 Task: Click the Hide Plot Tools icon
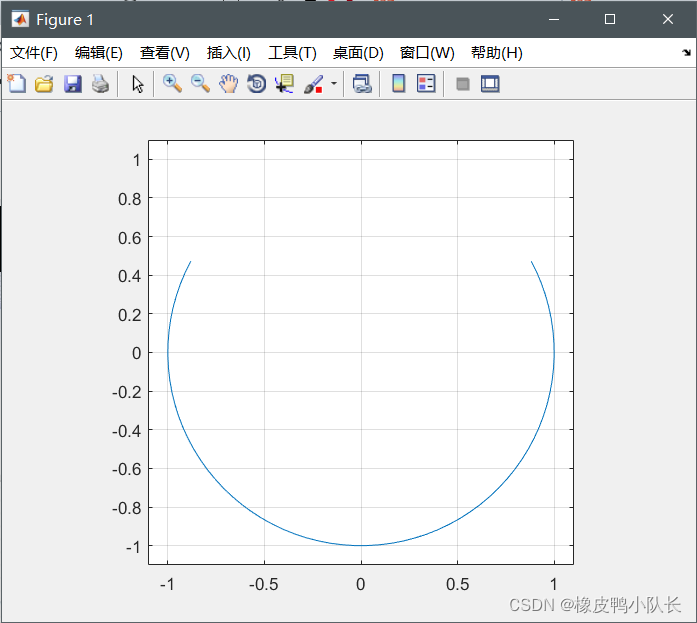click(463, 84)
